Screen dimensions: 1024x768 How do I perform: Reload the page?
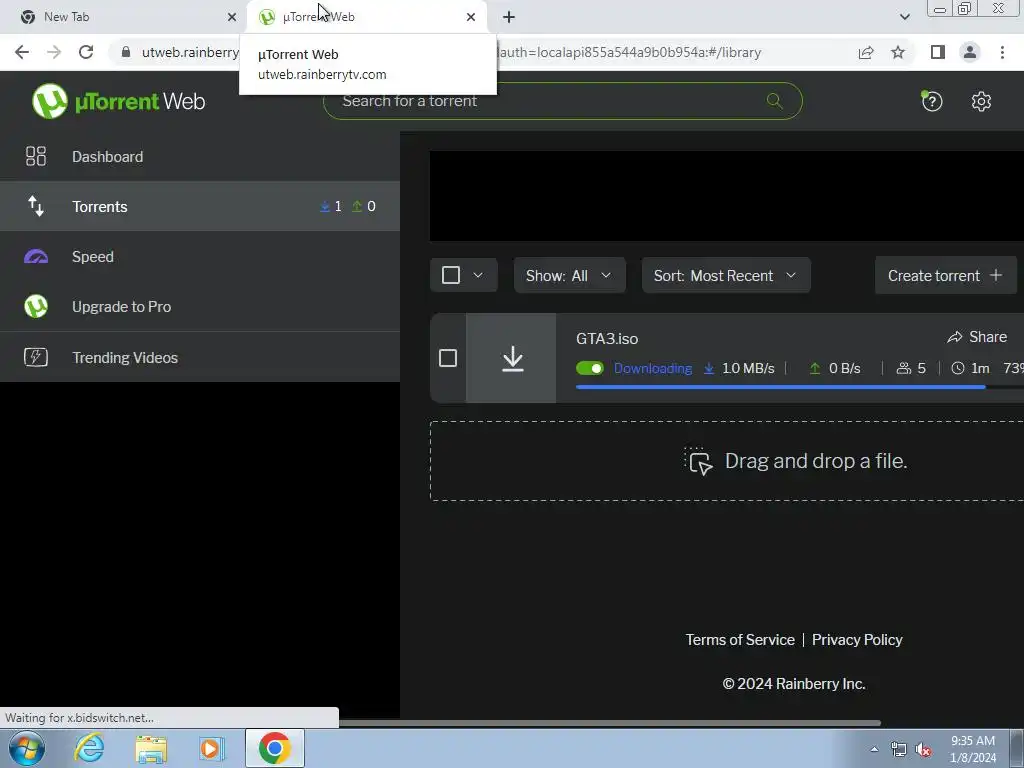pyautogui.click(x=86, y=52)
